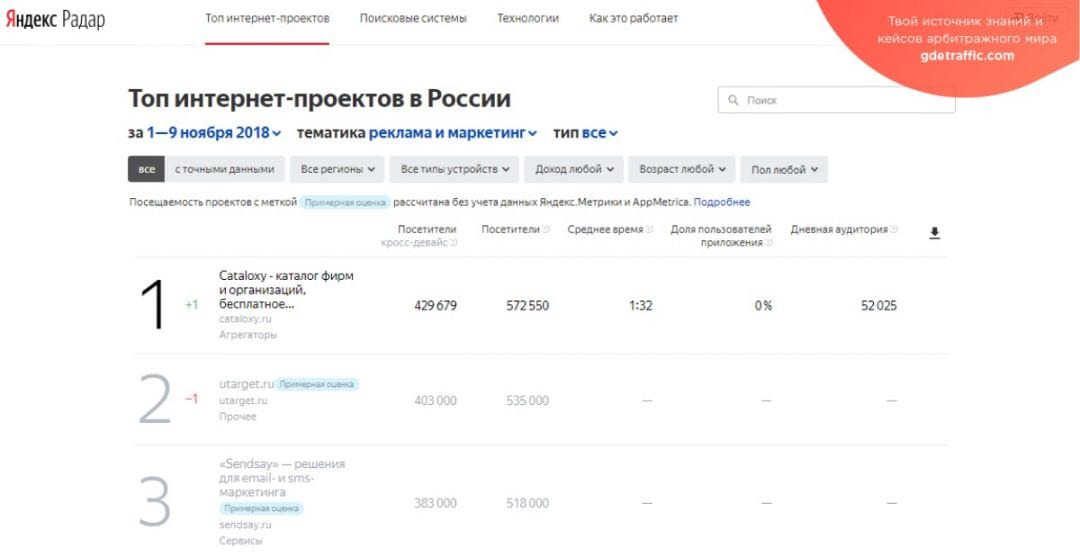Open help icon beside Посетители кросс-девайс
The height and width of the screenshot is (558, 1080).
pos(454,242)
